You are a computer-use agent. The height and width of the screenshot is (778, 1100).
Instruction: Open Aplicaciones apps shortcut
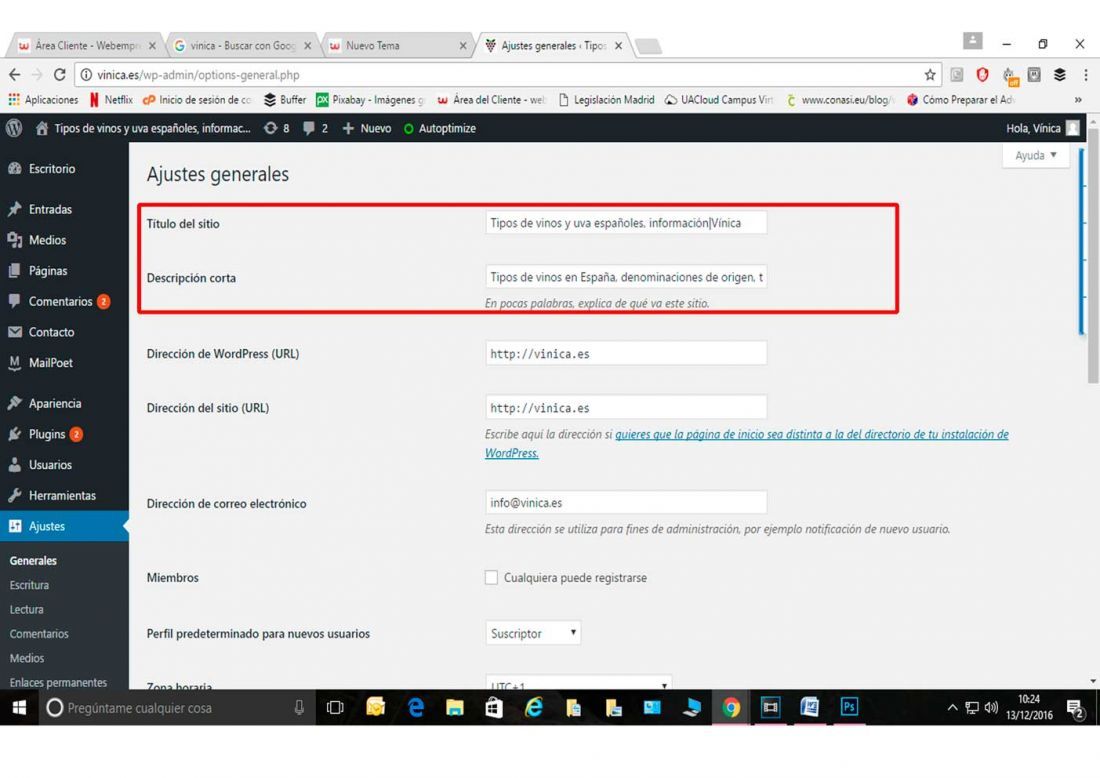[x=43, y=100]
